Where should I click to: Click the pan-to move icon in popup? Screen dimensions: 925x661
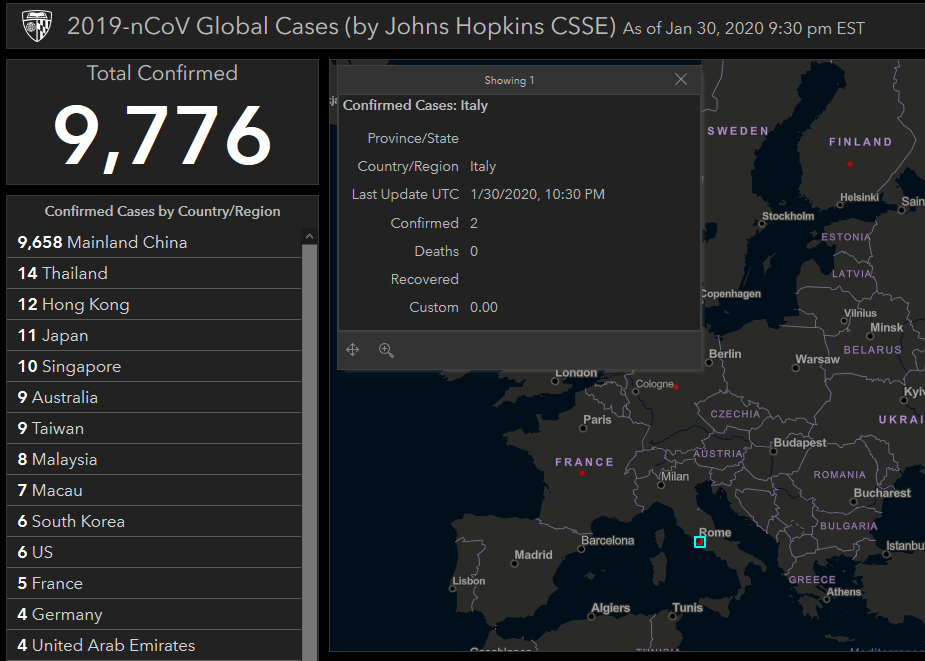pyautogui.click(x=353, y=349)
